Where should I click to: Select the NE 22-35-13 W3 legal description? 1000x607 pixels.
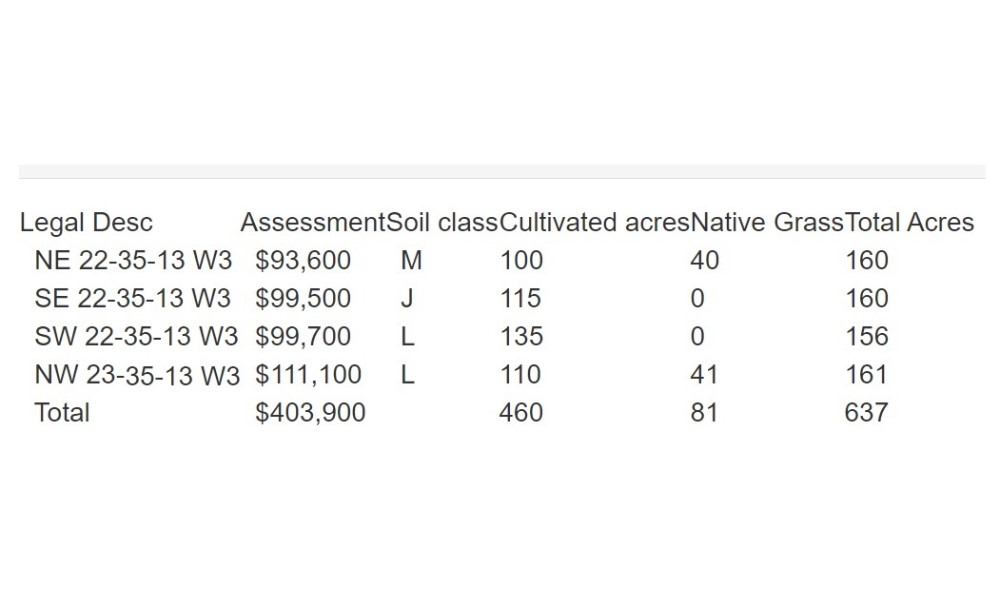click(133, 260)
